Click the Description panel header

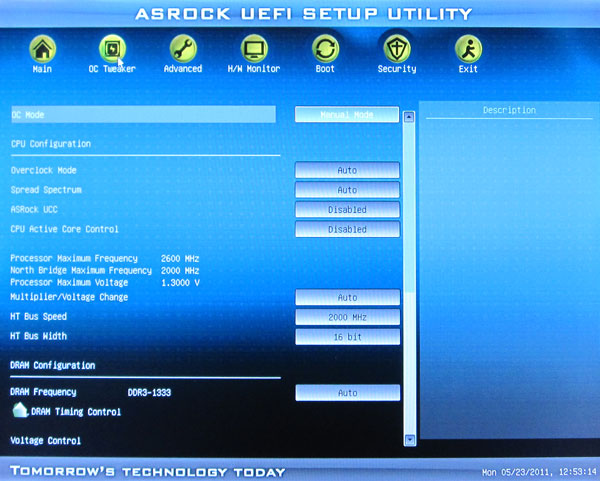click(509, 110)
